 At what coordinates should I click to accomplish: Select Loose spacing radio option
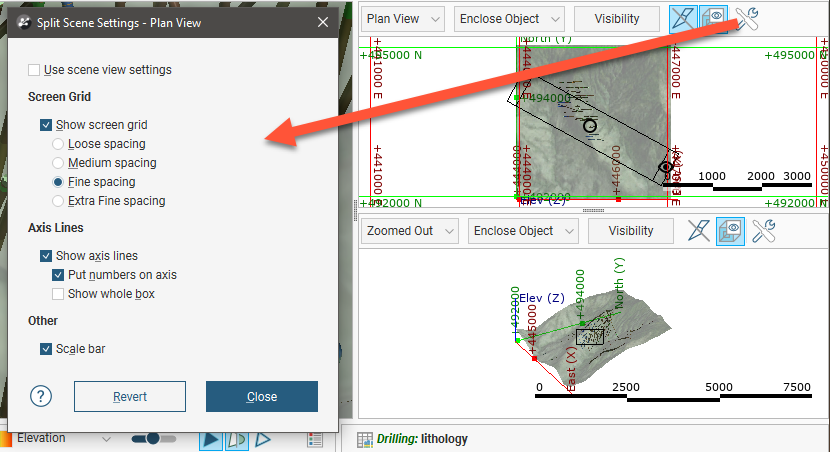coord(58,144)
